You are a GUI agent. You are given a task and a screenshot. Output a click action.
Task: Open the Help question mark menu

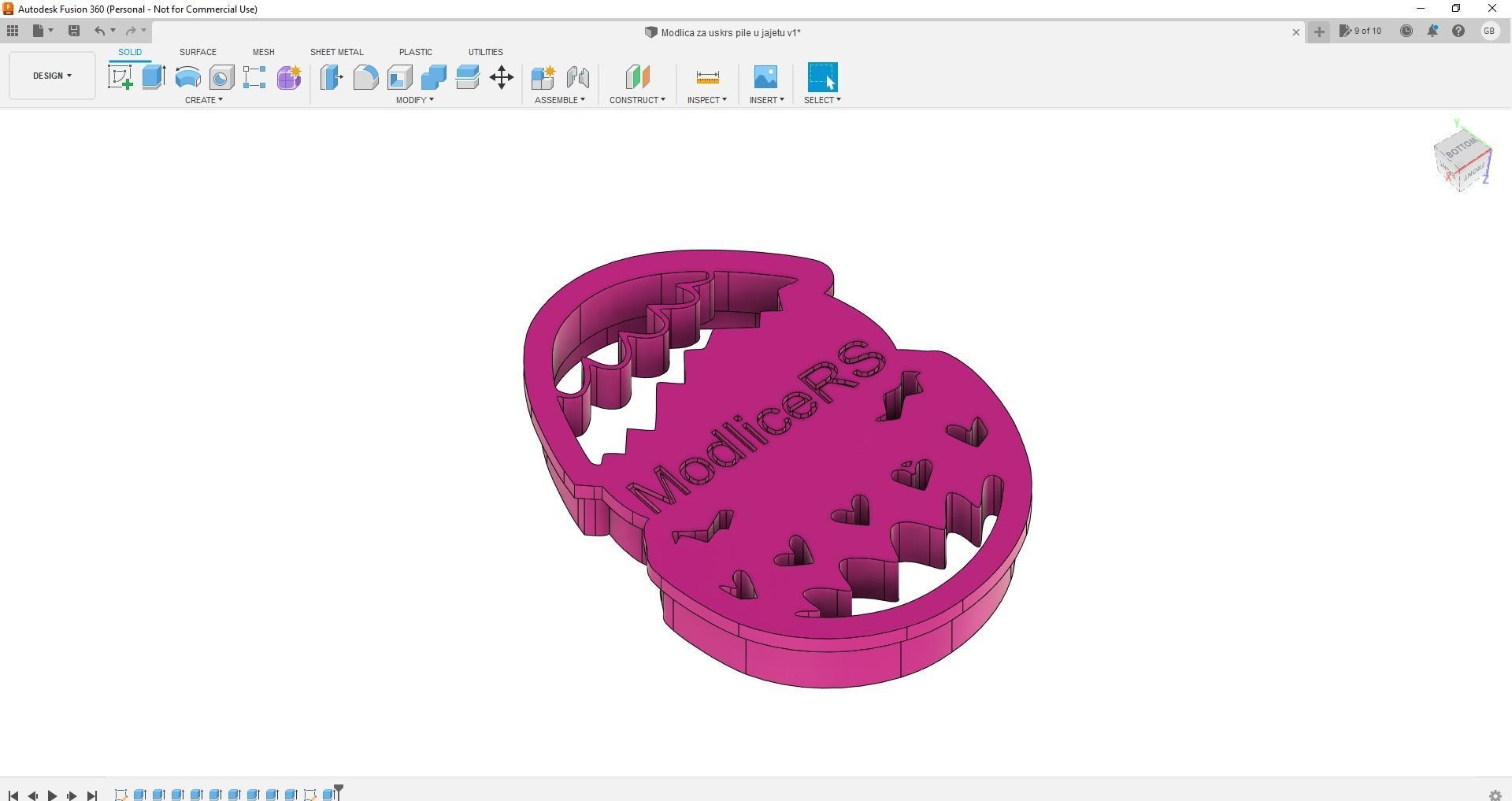1458,31
